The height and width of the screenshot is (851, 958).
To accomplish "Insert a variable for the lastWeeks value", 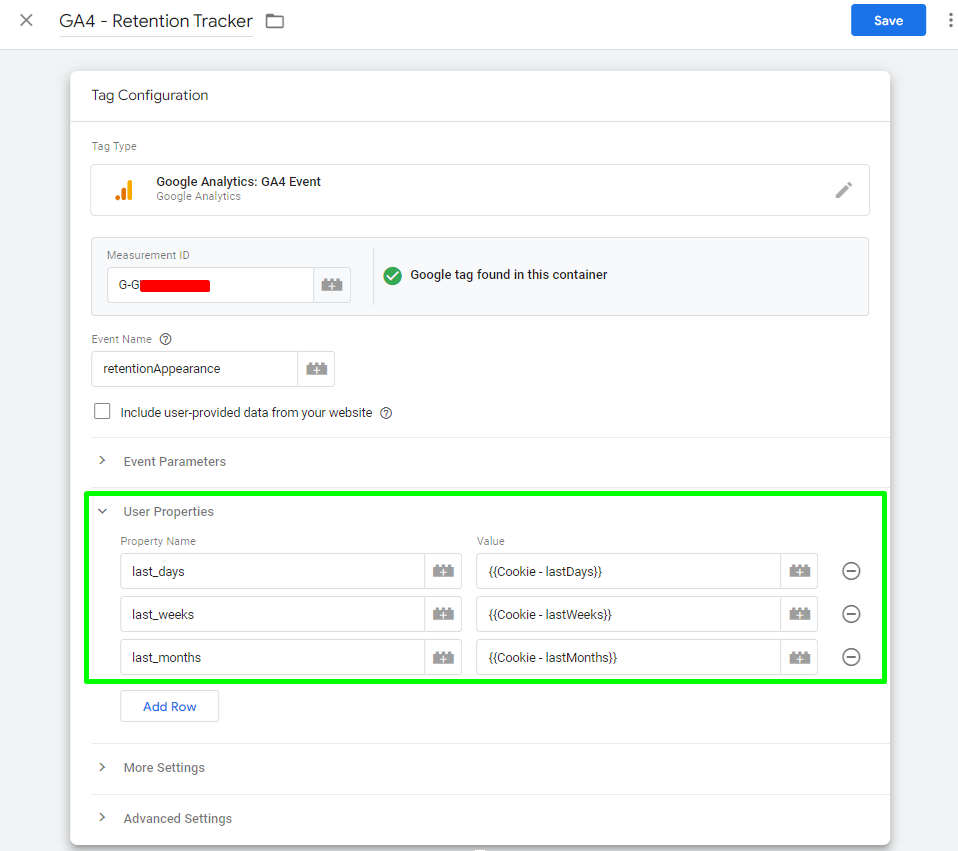I will pyautogui.click(x=799, y=614).
